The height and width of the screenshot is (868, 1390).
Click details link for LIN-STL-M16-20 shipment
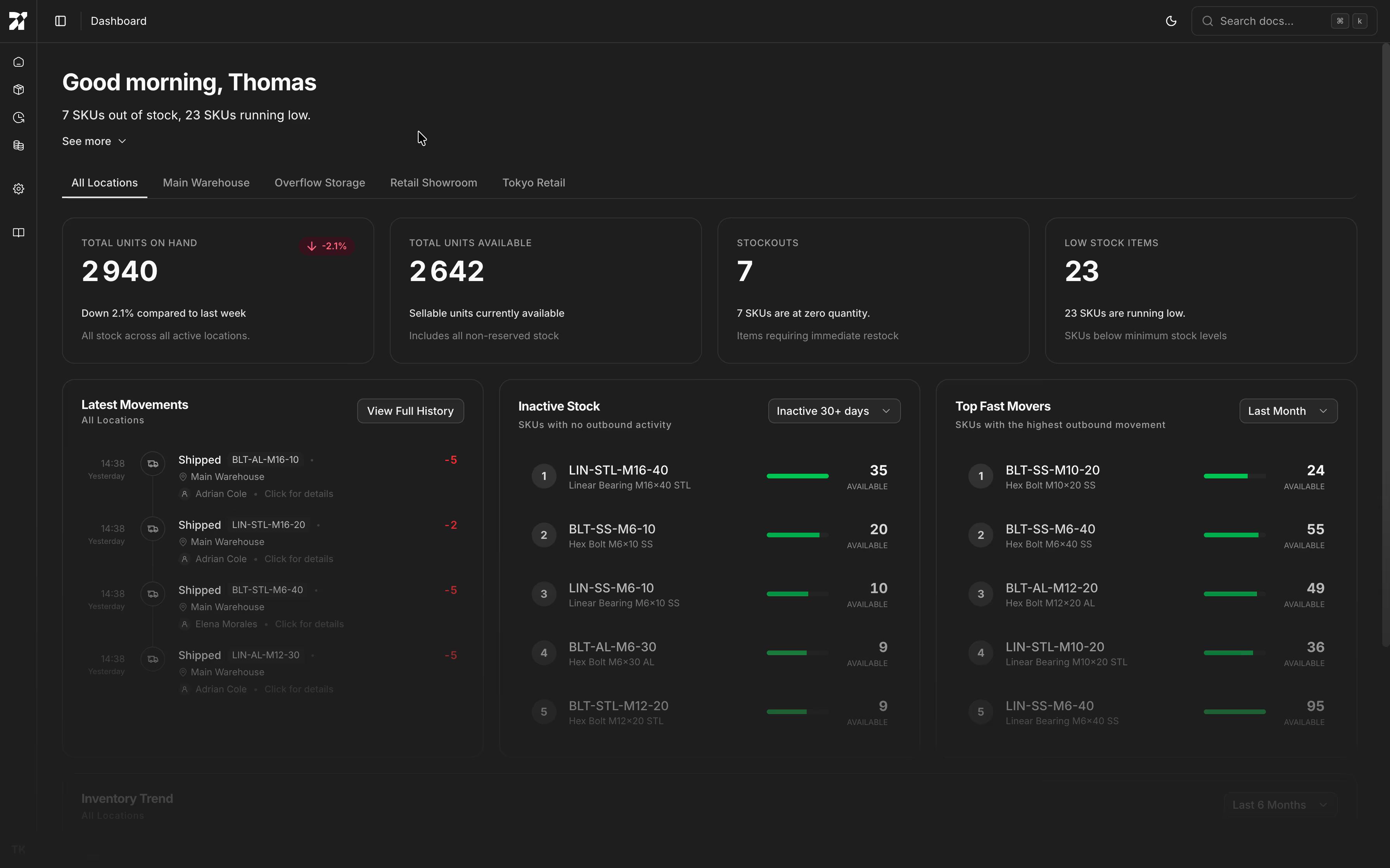tap(299, 559)
